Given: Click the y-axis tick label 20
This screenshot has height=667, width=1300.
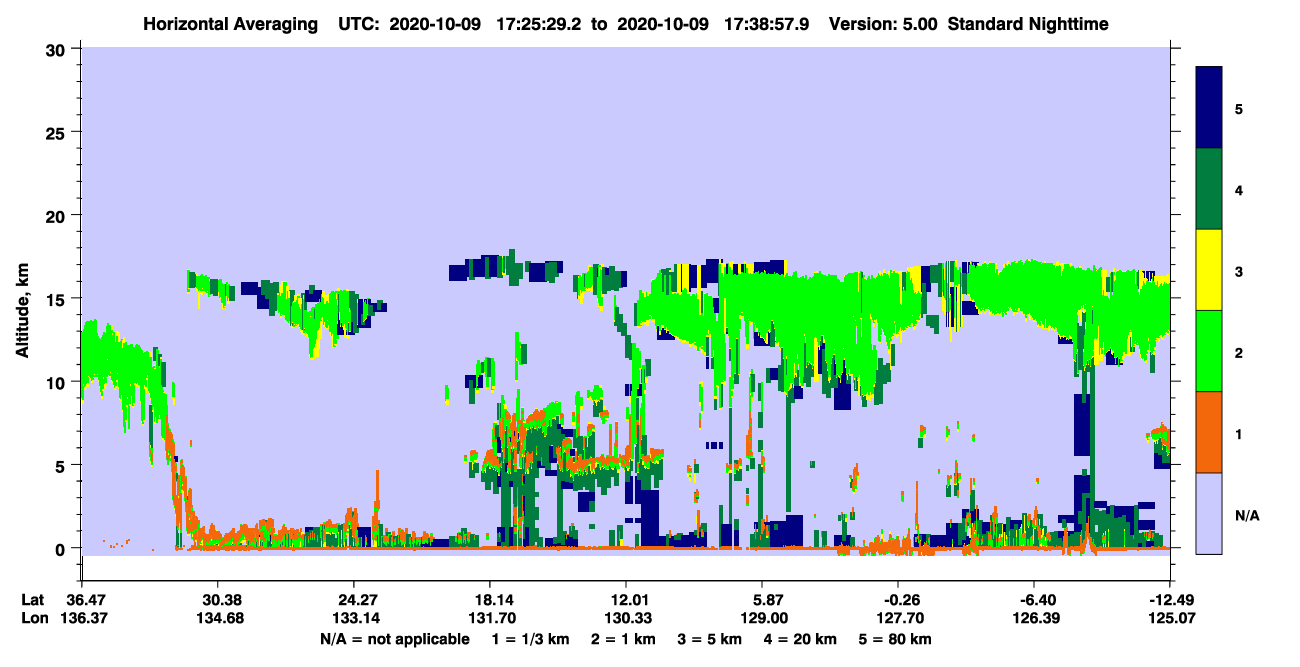Looking at the screenshot, I should coord(58,215).
